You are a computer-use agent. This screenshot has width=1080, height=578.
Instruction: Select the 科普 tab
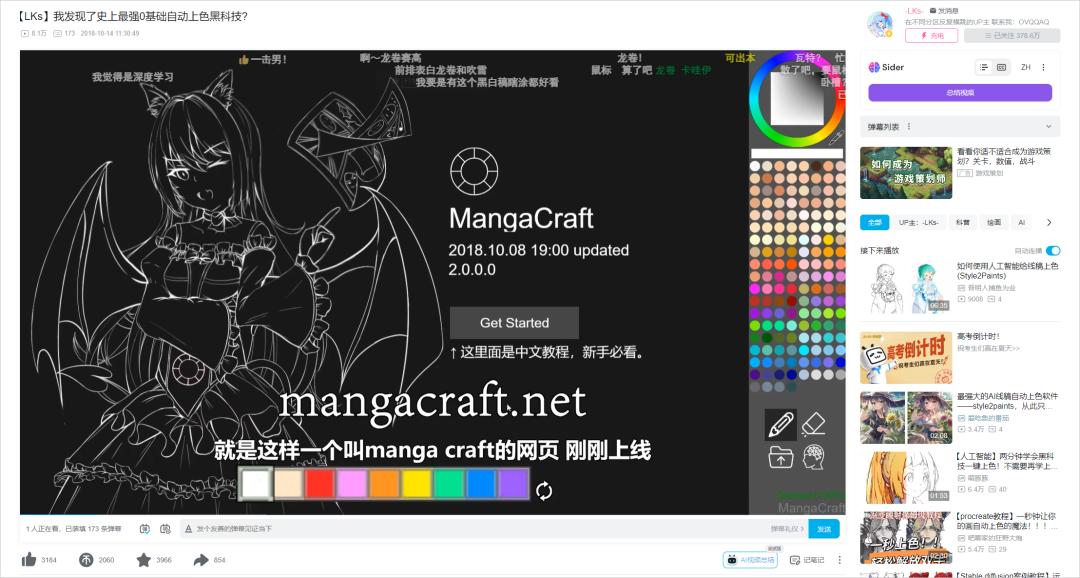click(x=963, y=223)
